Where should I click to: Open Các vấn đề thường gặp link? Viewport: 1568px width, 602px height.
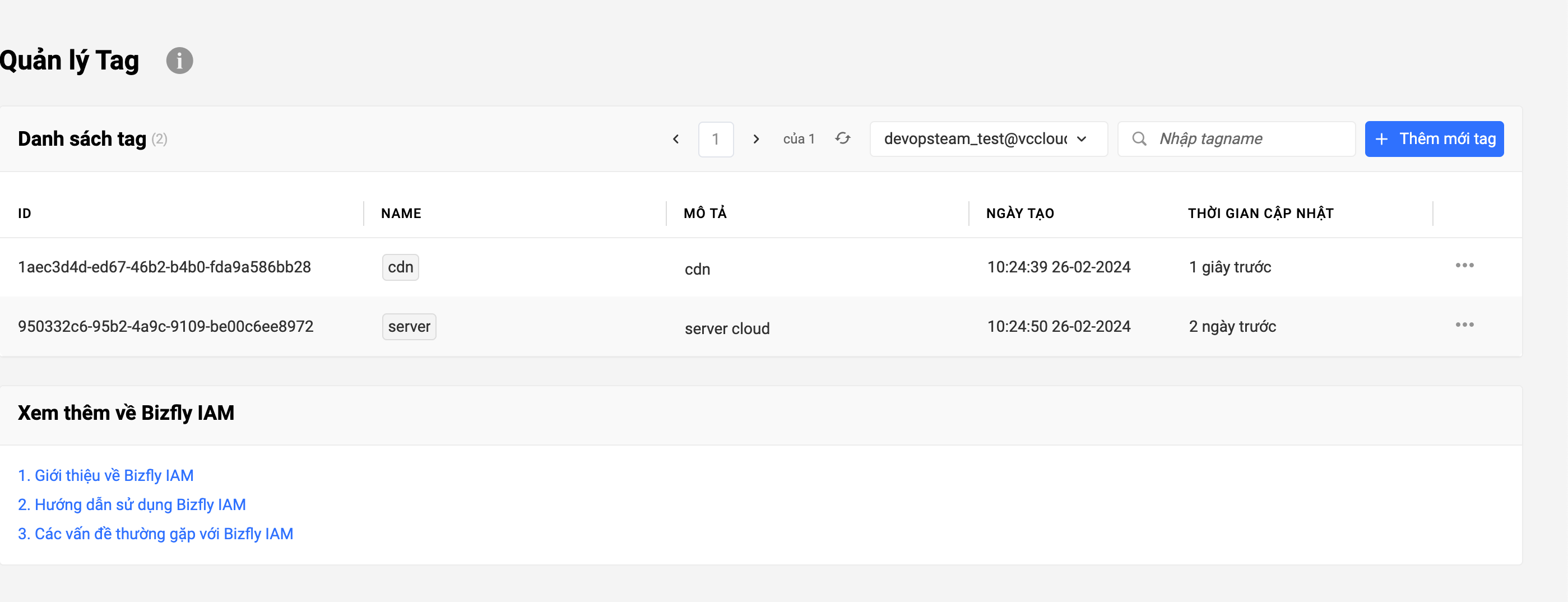click(x=156, y=534)
